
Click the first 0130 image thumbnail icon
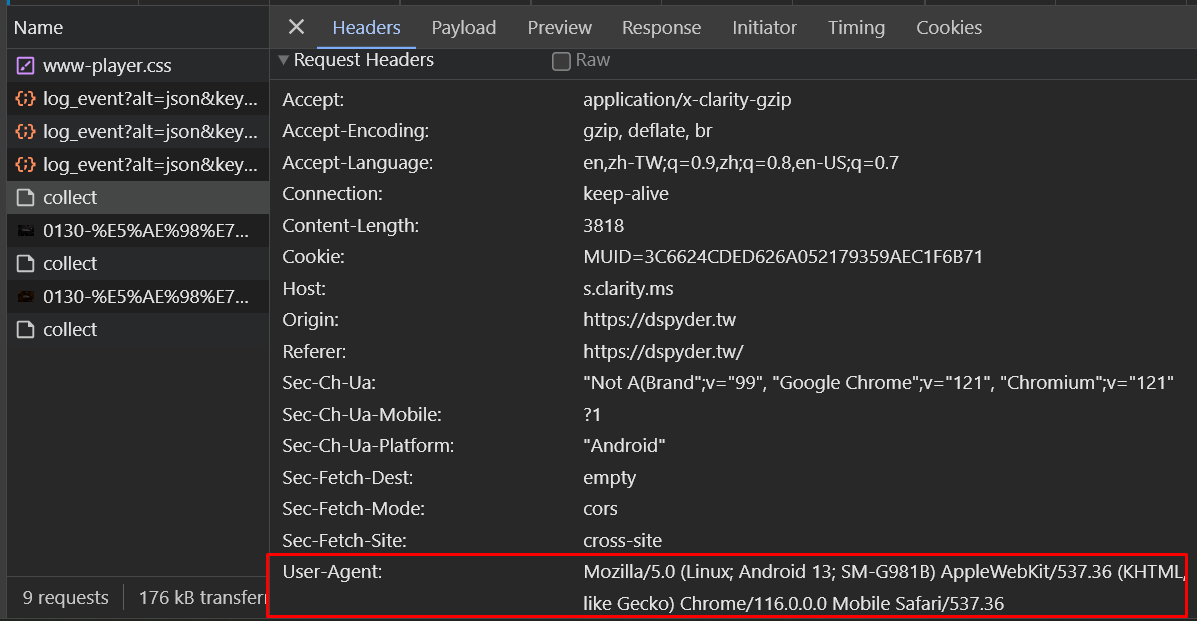coord(26,231)
